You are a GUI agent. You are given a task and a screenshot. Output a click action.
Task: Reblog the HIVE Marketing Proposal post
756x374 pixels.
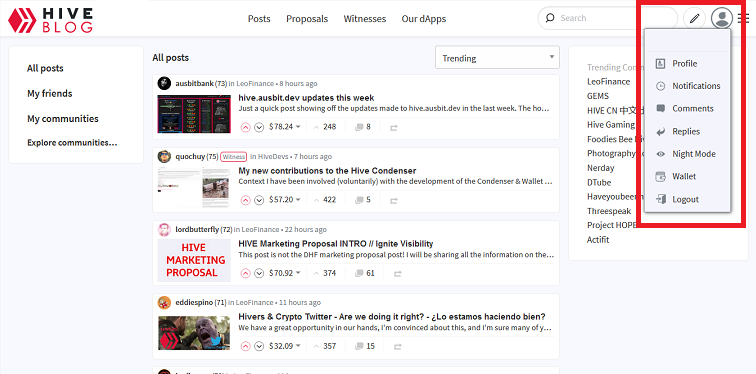(x=398, y=274)
